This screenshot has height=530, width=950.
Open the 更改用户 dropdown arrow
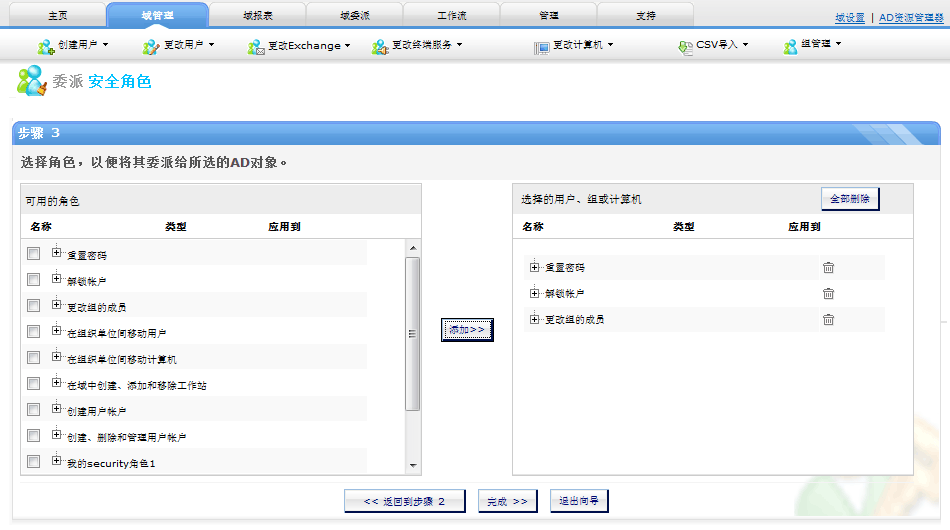pyautogui.click(x=211, y=45)
